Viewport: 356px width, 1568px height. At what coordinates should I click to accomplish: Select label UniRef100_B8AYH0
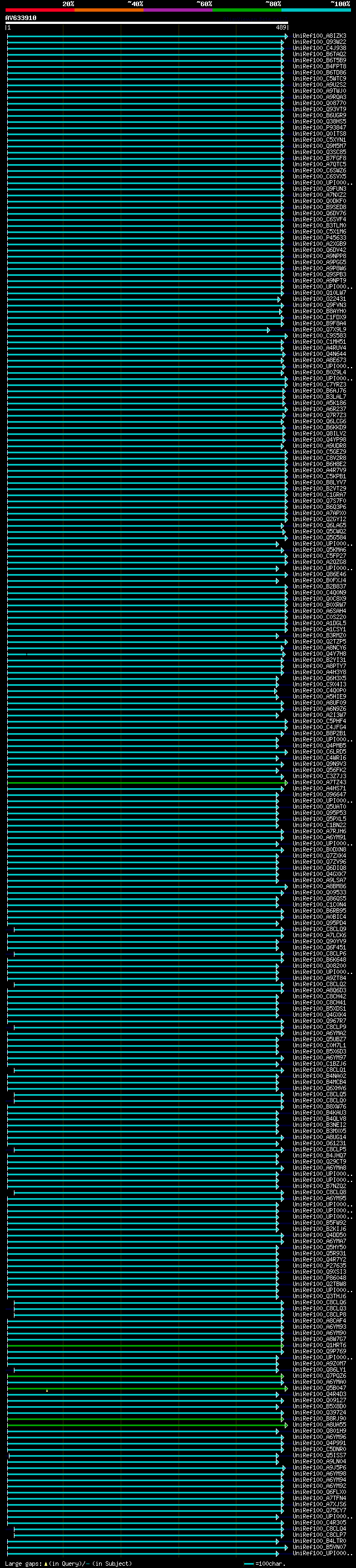pyautogui.click(x=319, y=311)
